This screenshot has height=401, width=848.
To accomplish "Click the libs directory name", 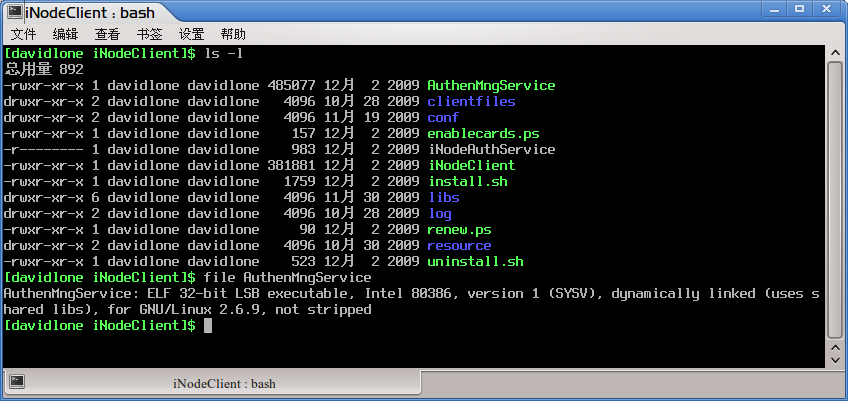I will (443, 198).
